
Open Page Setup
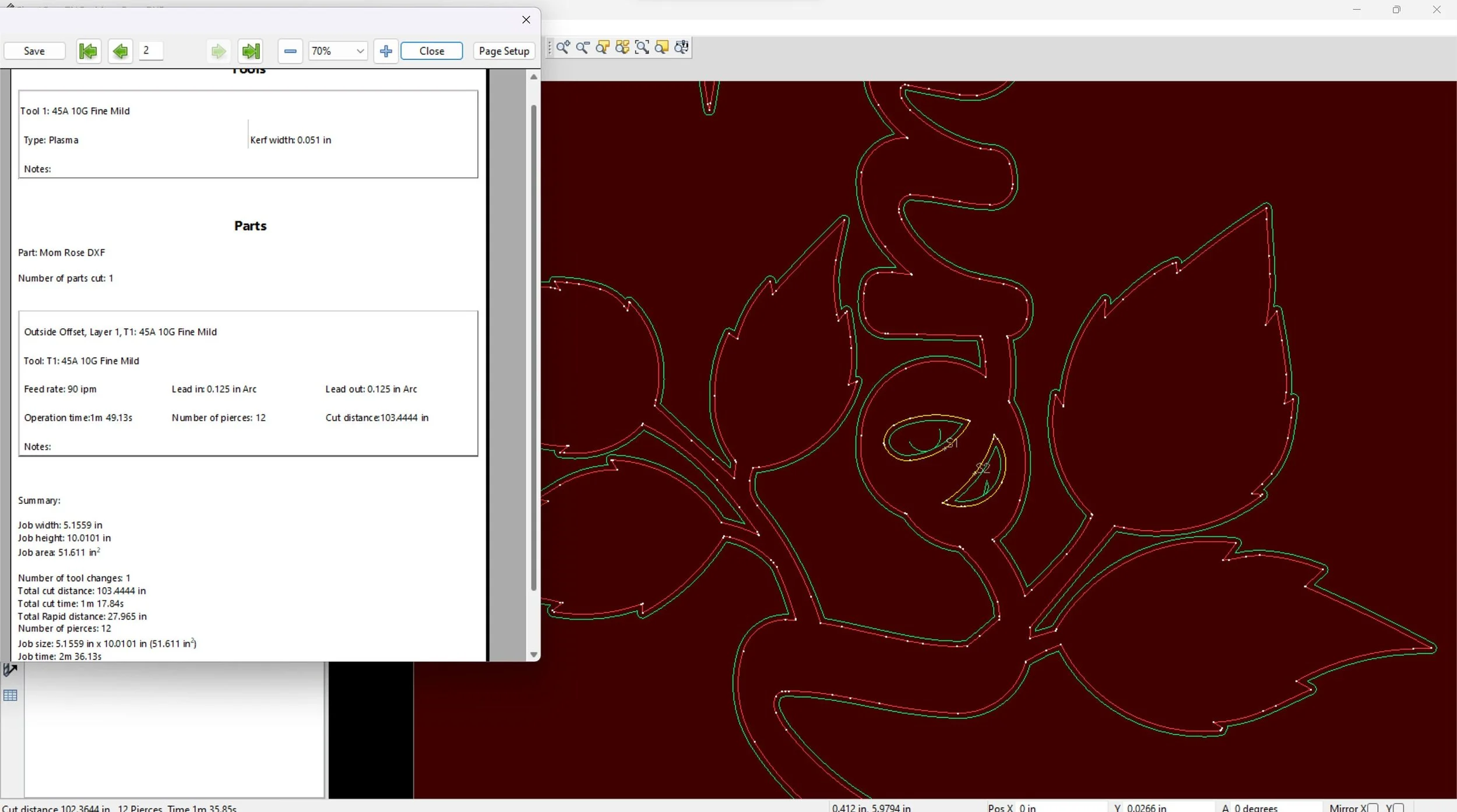coord(504,51)
